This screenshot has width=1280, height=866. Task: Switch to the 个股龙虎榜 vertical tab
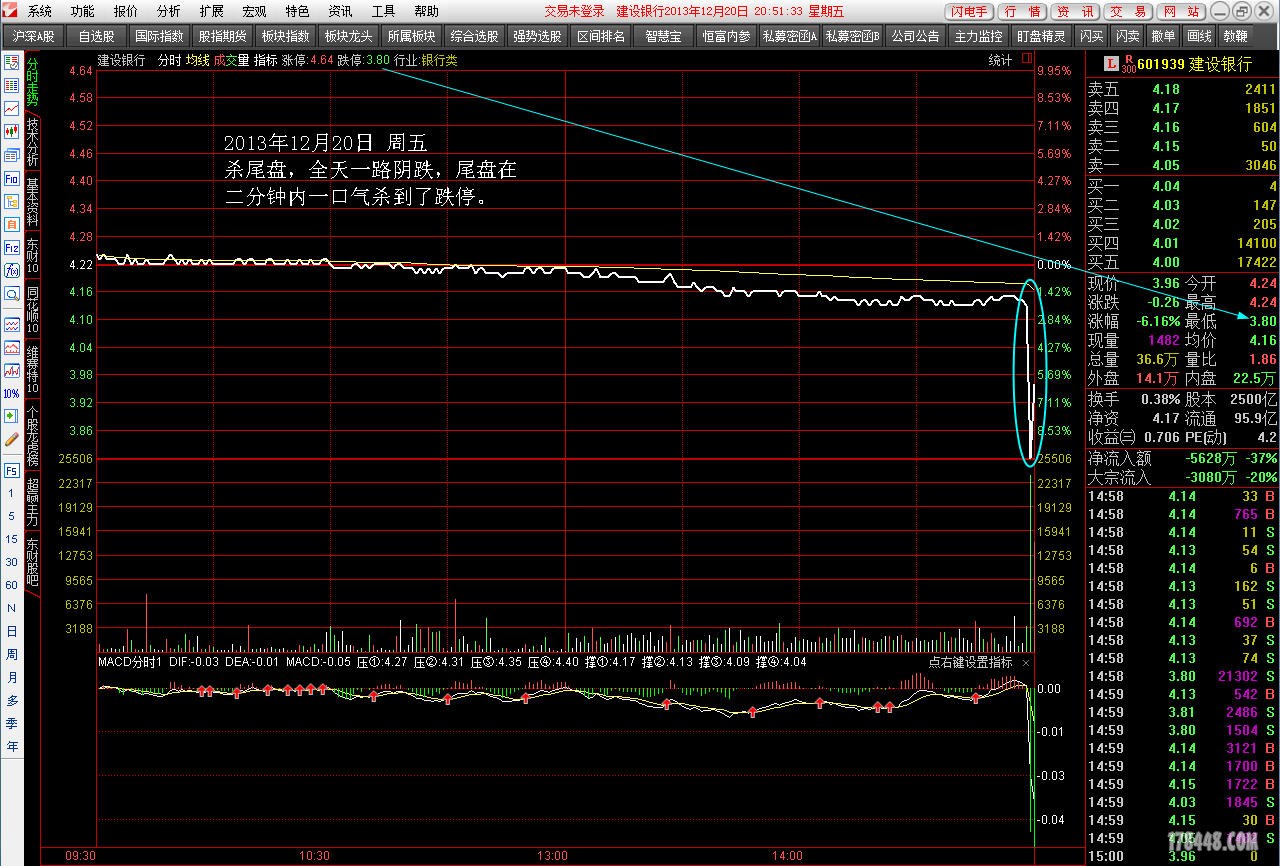(x=32, y=435)
